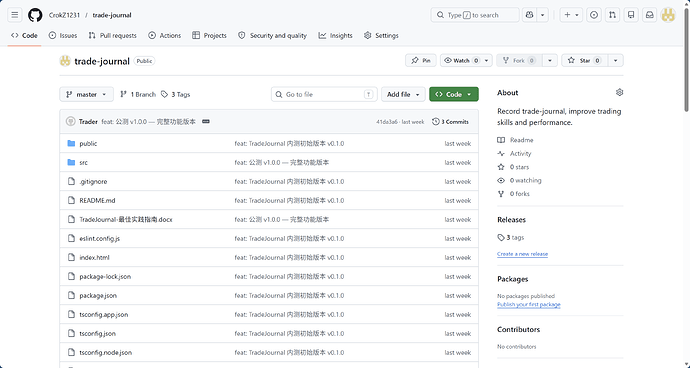690x368 pixels.
Task: Open the master branch dropdown
Action: [86, 94]
